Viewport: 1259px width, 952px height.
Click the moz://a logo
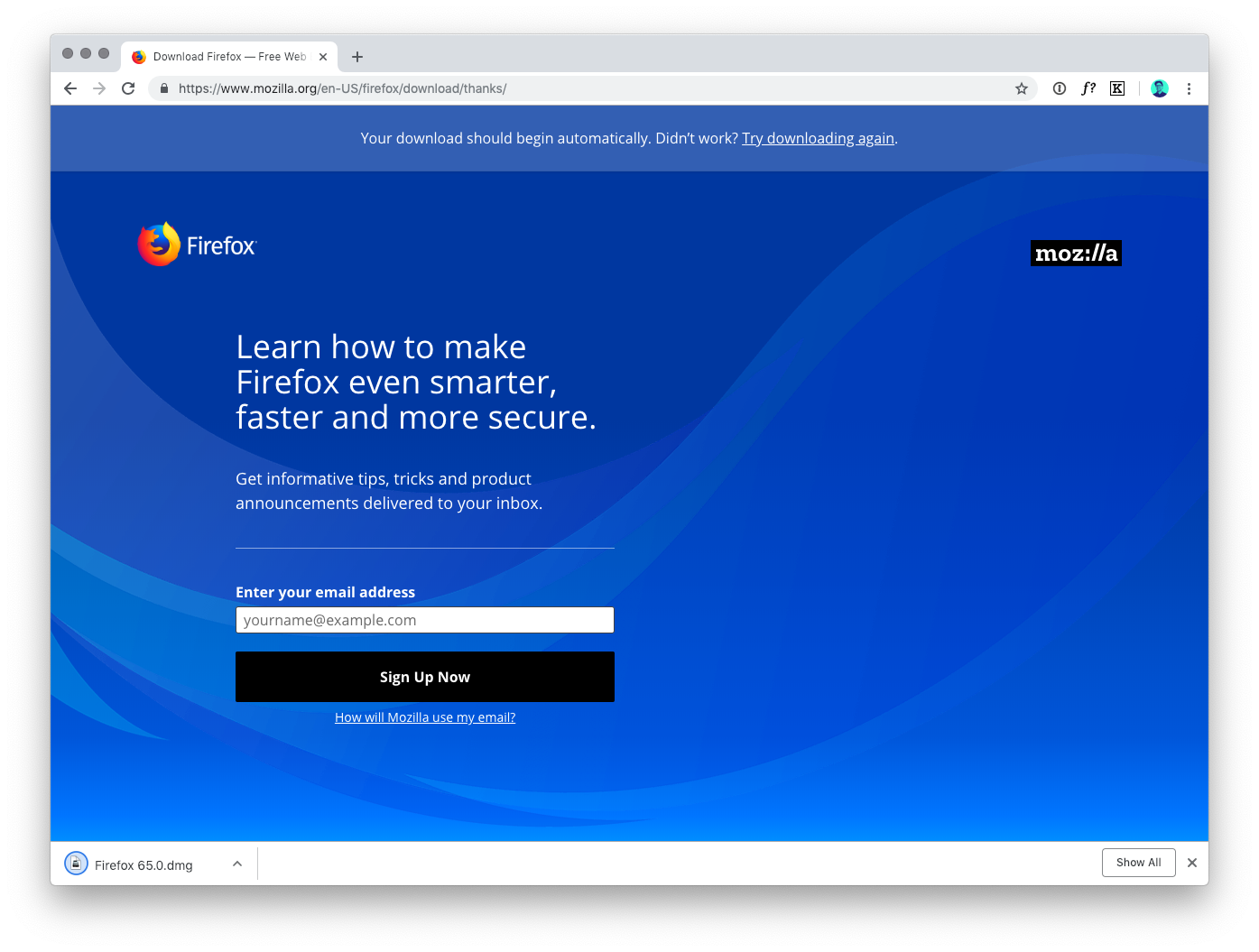tap(1076, 253)
